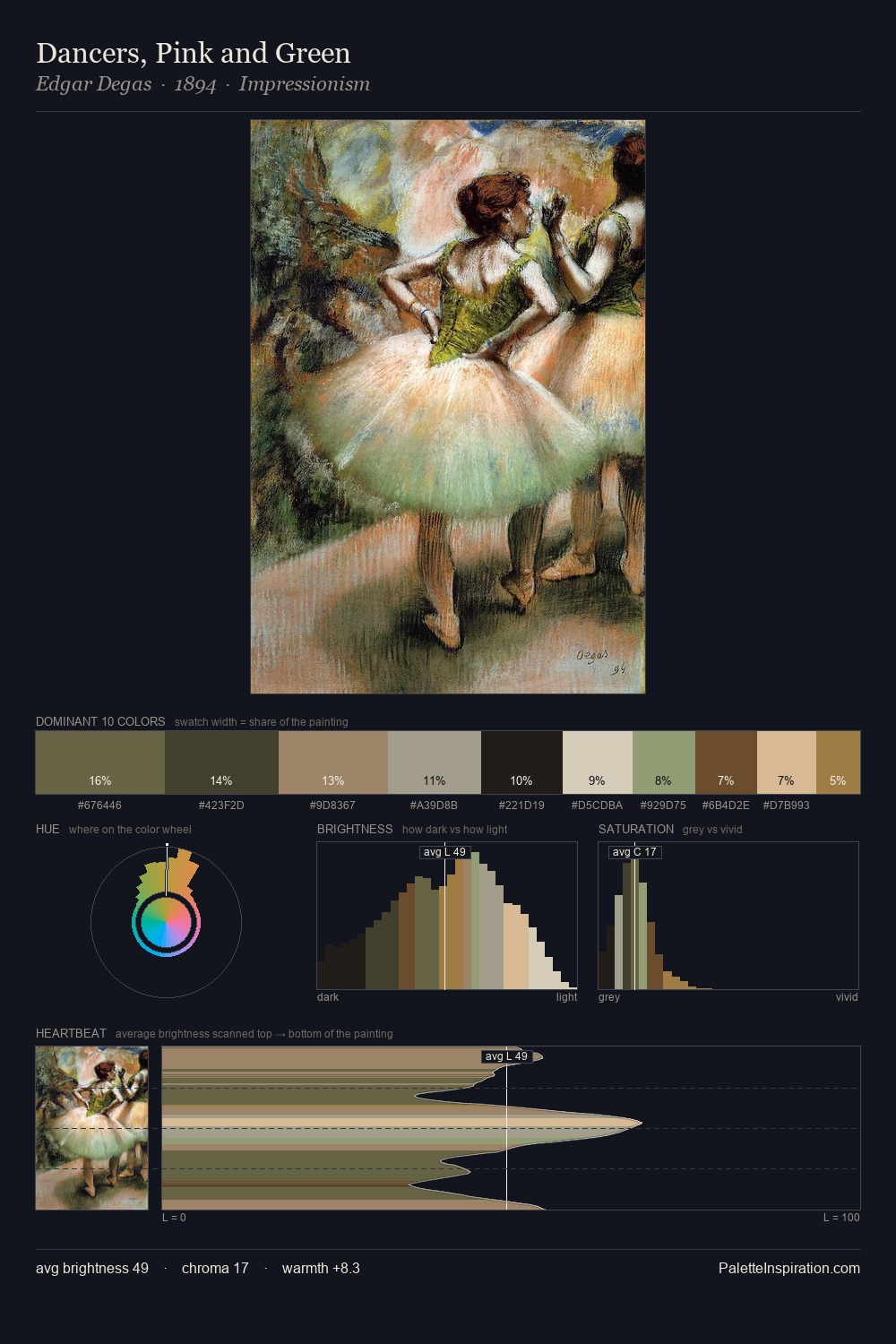Click the peak of the Heartbeat brightness curve
This screenshot has width=896, height=1344.
pyautogui.click(x=641, y=1123)
